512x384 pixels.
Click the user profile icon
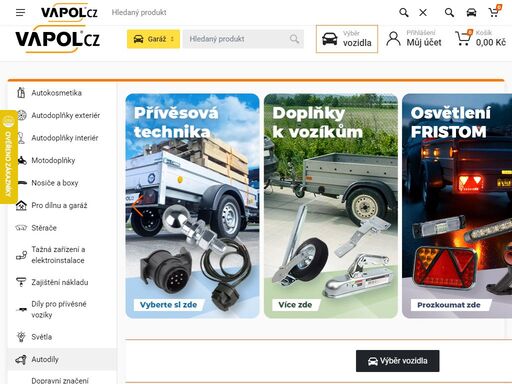[x=393, y=39]
